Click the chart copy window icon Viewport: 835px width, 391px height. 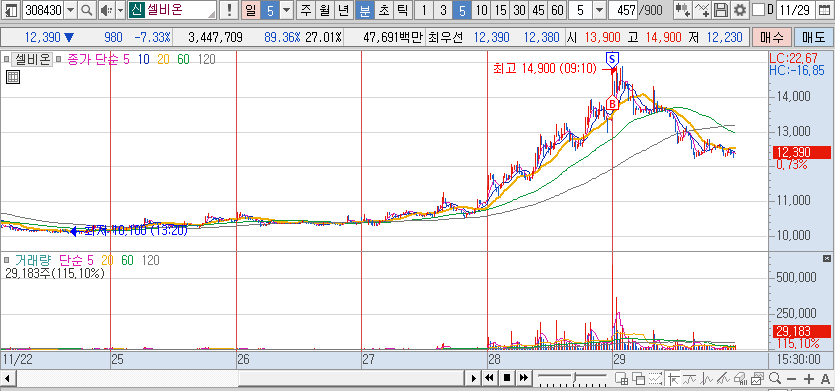(757, 378)
